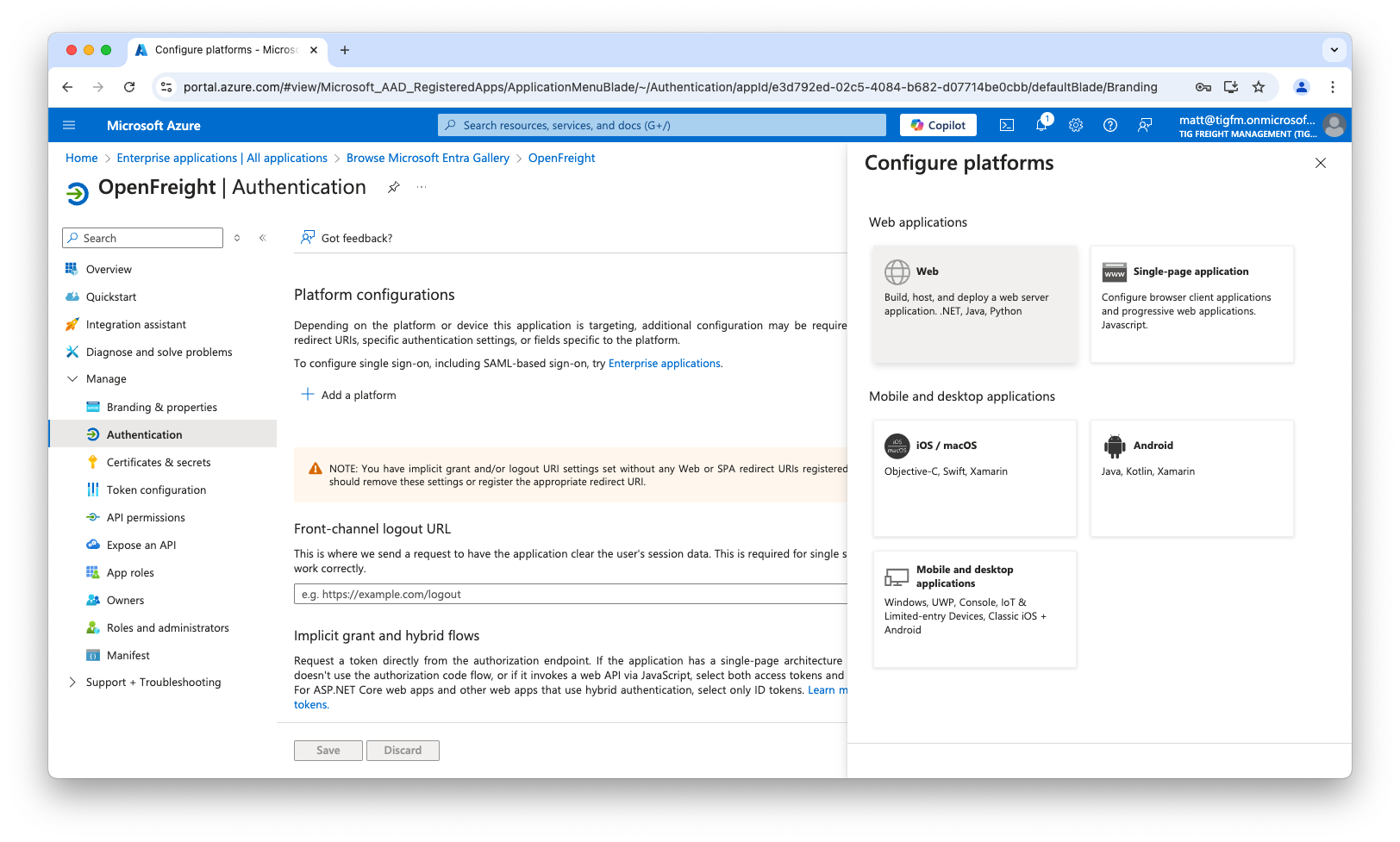Click the Microsoft Azure logo text

click(153, 125)
